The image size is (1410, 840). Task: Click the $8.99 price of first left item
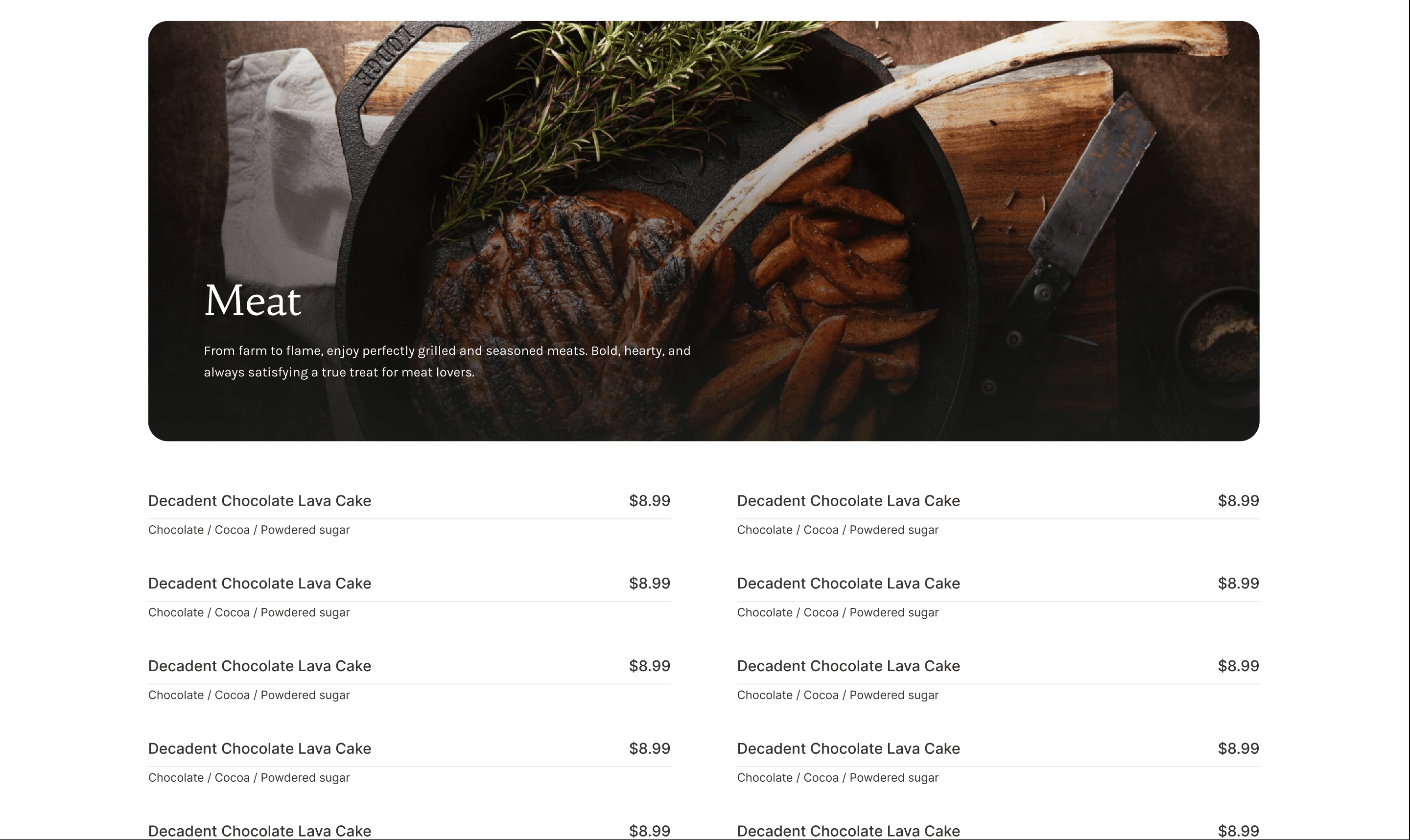coord(650,501)
